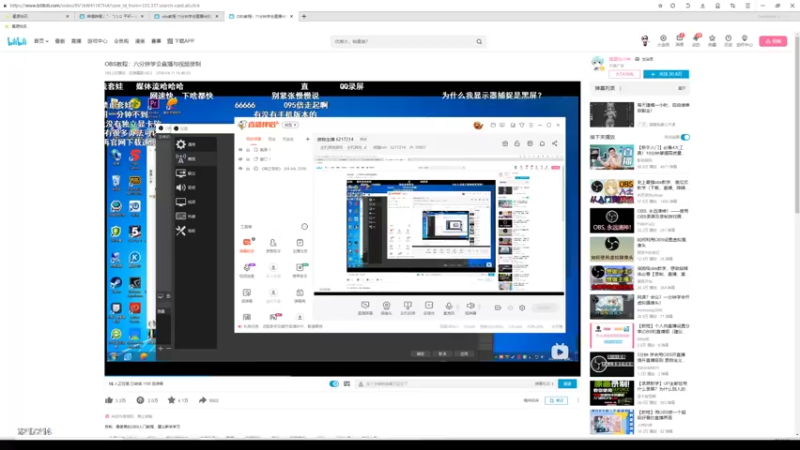Image resolution: width=800 pixels, height=450 pixels.
Task: Open 直播 in the top navigation
Action: click(x=76, y=41)
